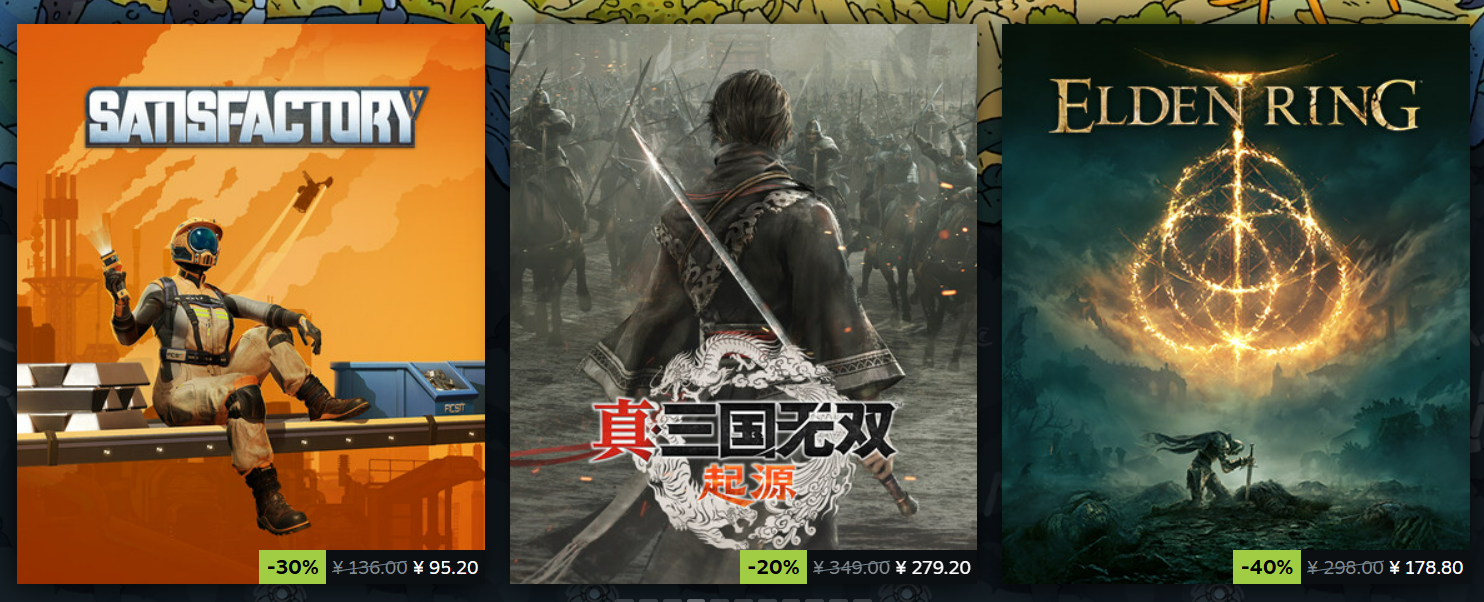Click the kneeling knight in the Elden Ring art
The height and width of the screenshot is (602, 1484).
[1203, 467]
